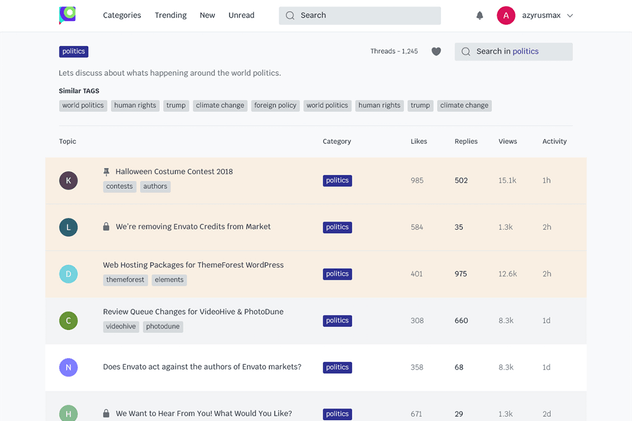Click the Topic column header

(67, 141)
